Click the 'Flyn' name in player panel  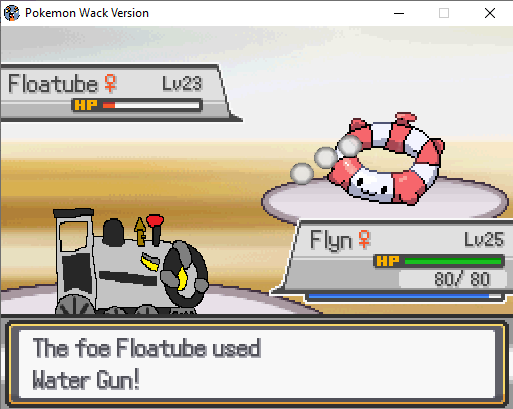coord(331,240)
